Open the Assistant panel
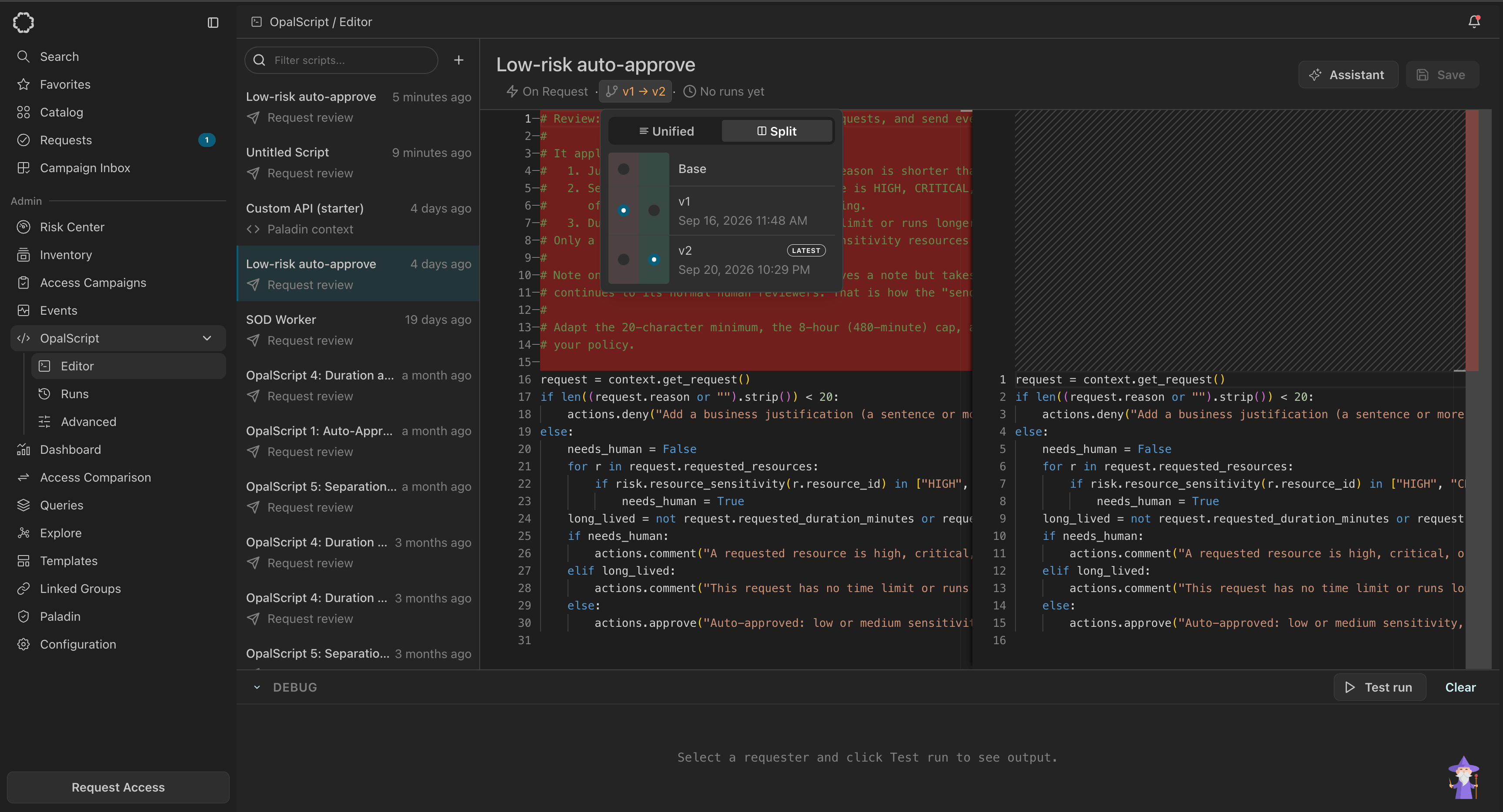Screen dimensions: 1503x812 click(x=1348, y=75)
